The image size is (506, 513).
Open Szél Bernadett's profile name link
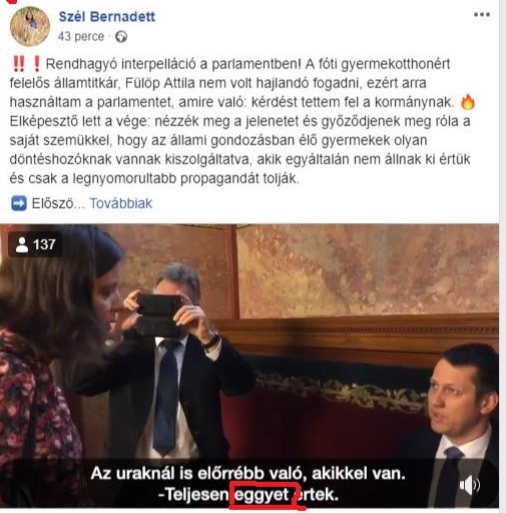click(107, 16)
